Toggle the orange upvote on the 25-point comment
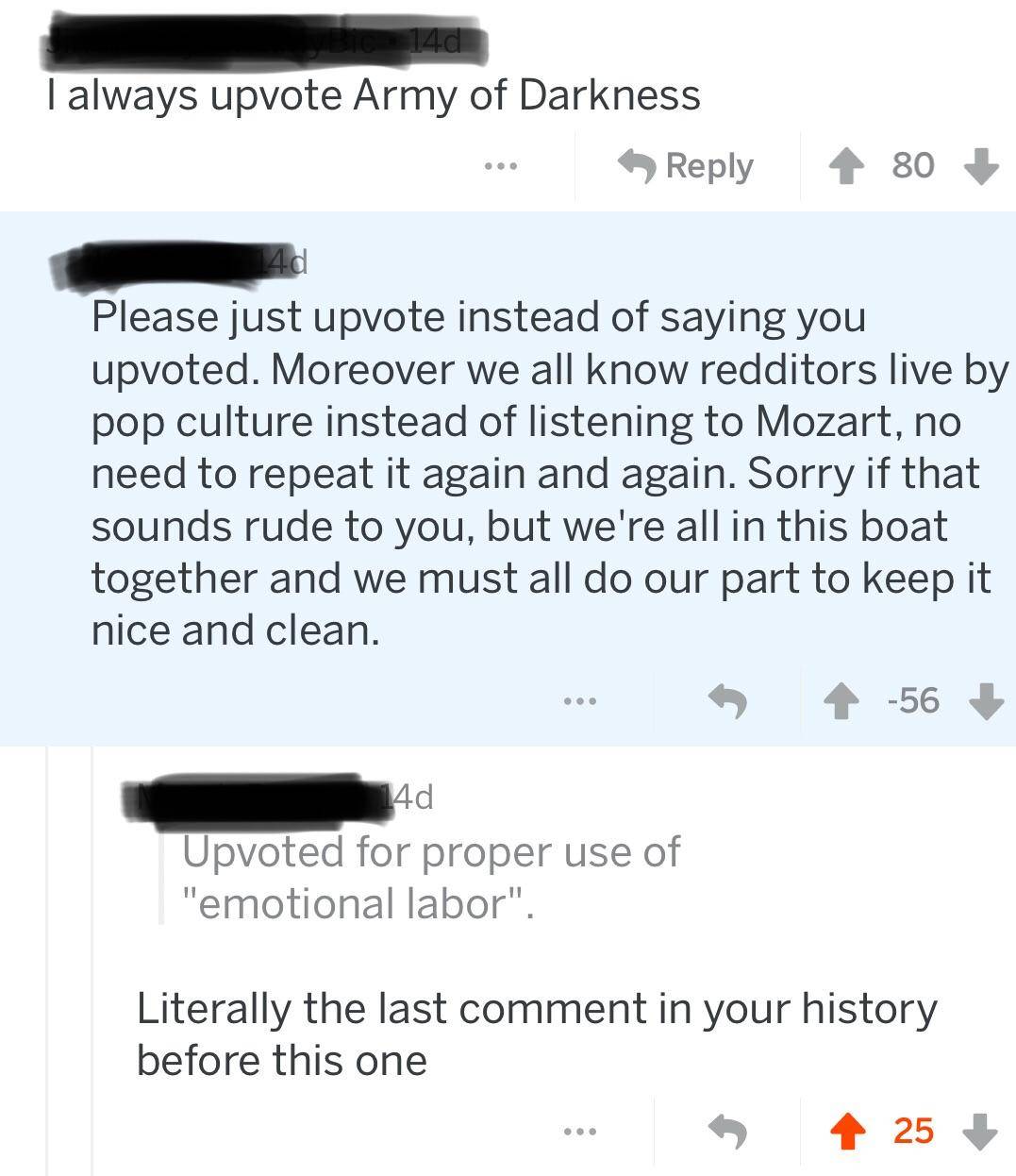Screen dimensions: 1016x1176 tap(848, 1130)
